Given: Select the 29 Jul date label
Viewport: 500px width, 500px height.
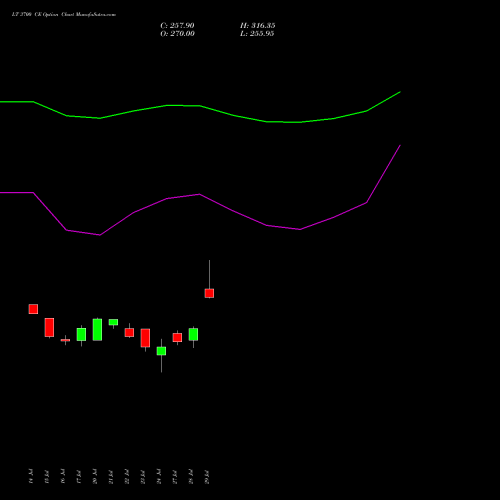Looking at the screenshot, I should (207, 476).
